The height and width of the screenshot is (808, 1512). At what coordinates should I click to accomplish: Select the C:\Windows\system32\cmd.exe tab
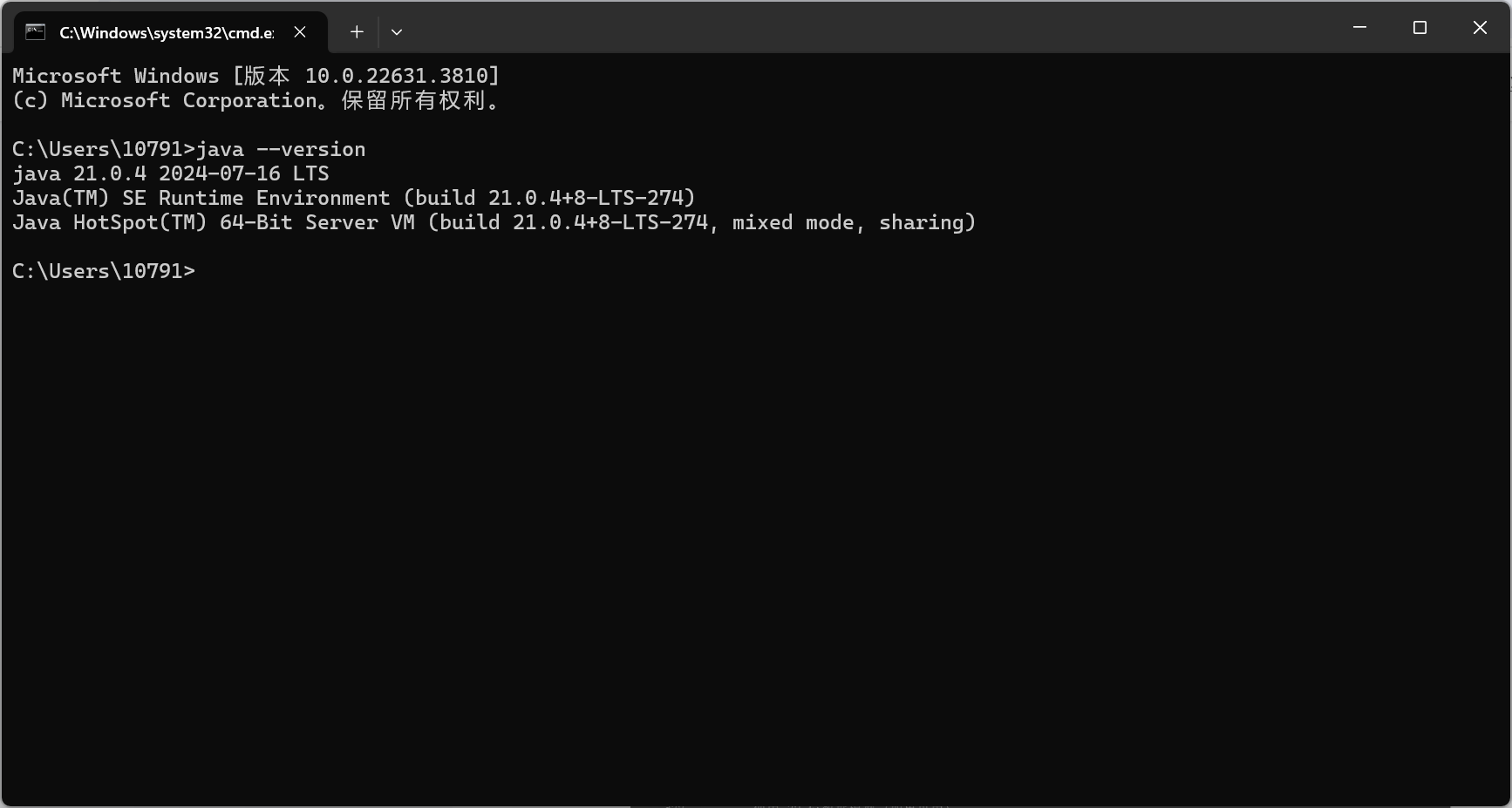click(171, 32)
